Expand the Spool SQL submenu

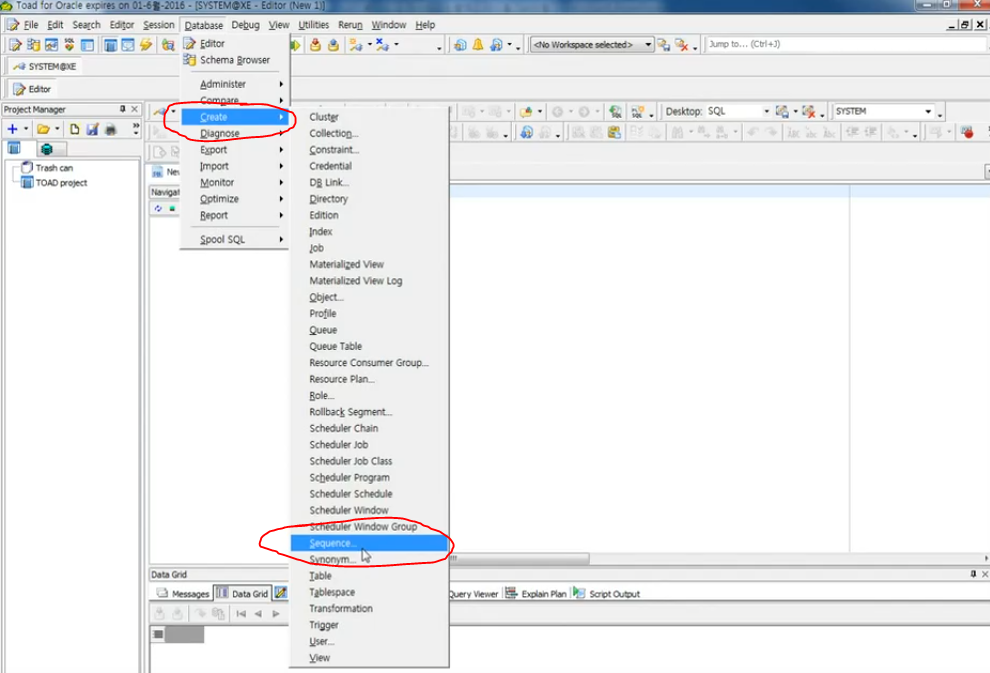click(x=234, y=239)
